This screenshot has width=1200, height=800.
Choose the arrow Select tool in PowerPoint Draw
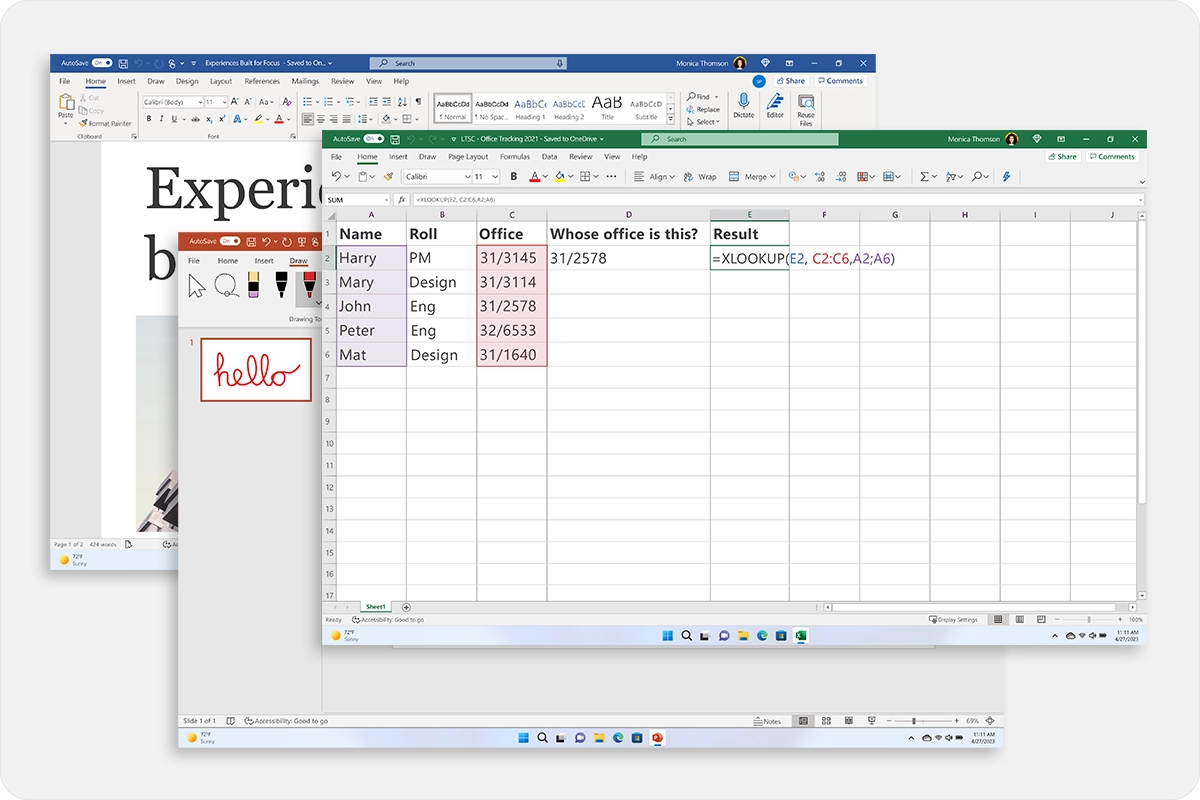pyautogui.click(x=197, y=286)
